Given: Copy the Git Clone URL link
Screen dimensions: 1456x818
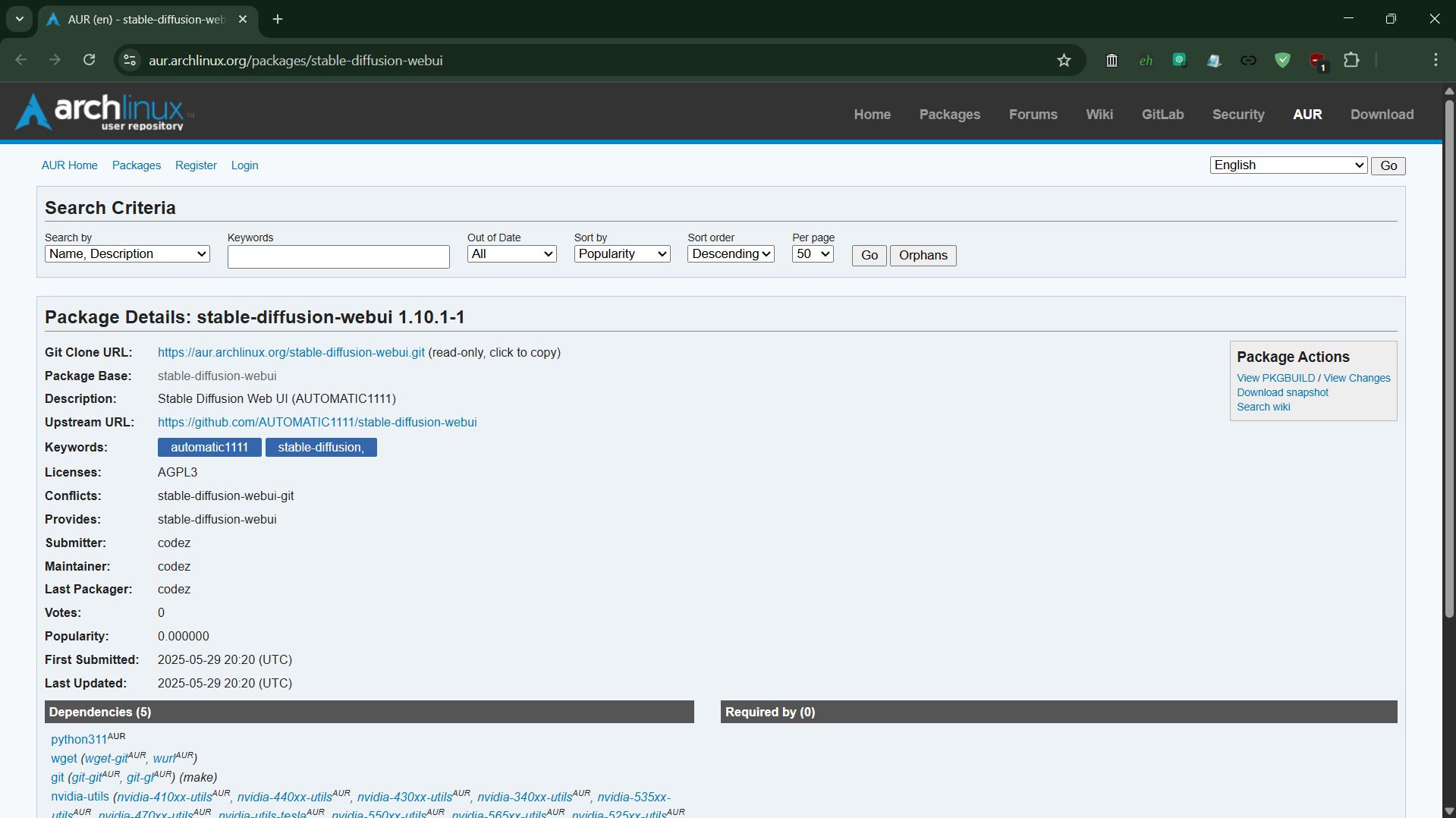Looking at the screenshot, I should tap(291, 352).
